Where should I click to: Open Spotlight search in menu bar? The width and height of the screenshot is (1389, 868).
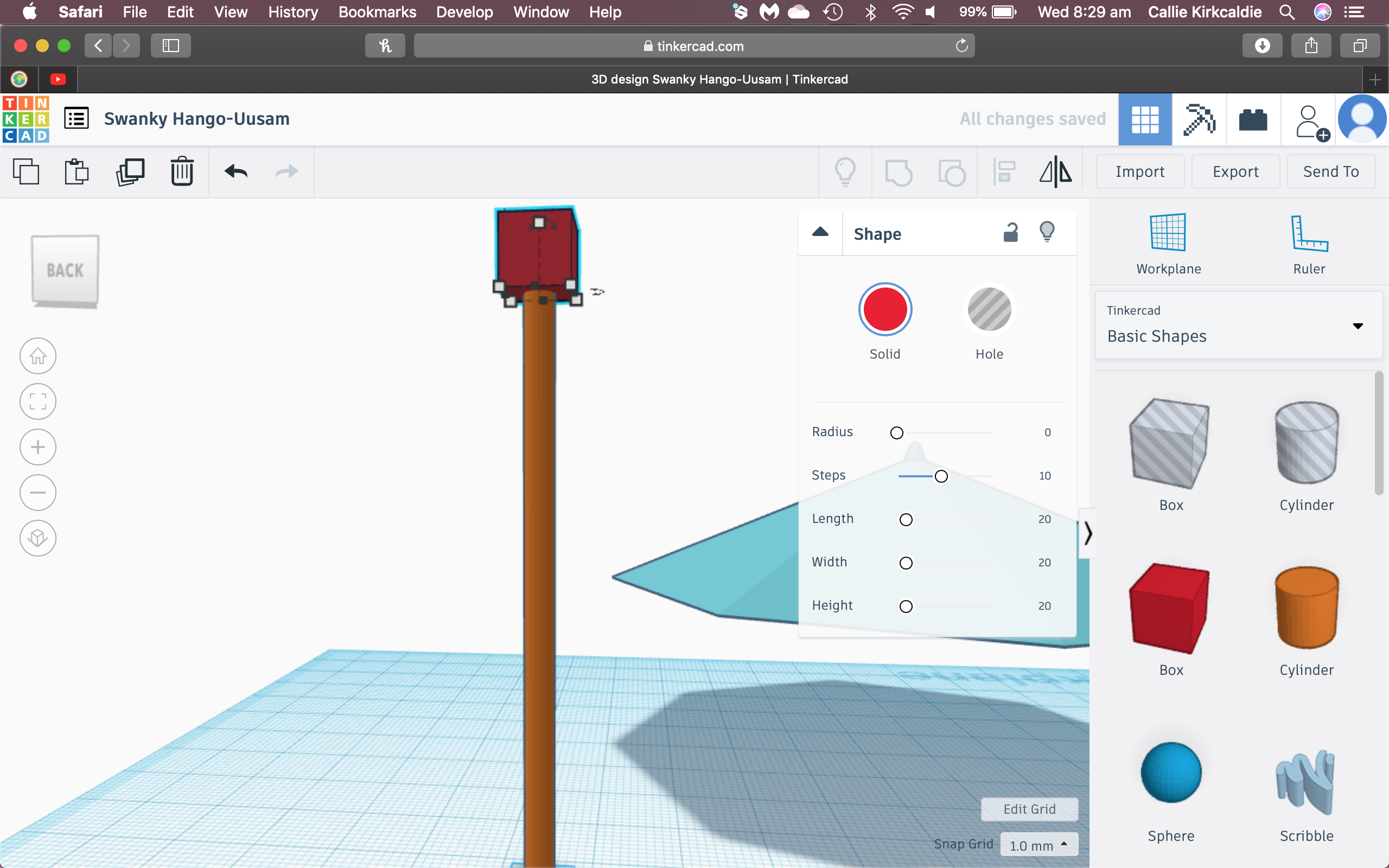point(1288,12)
